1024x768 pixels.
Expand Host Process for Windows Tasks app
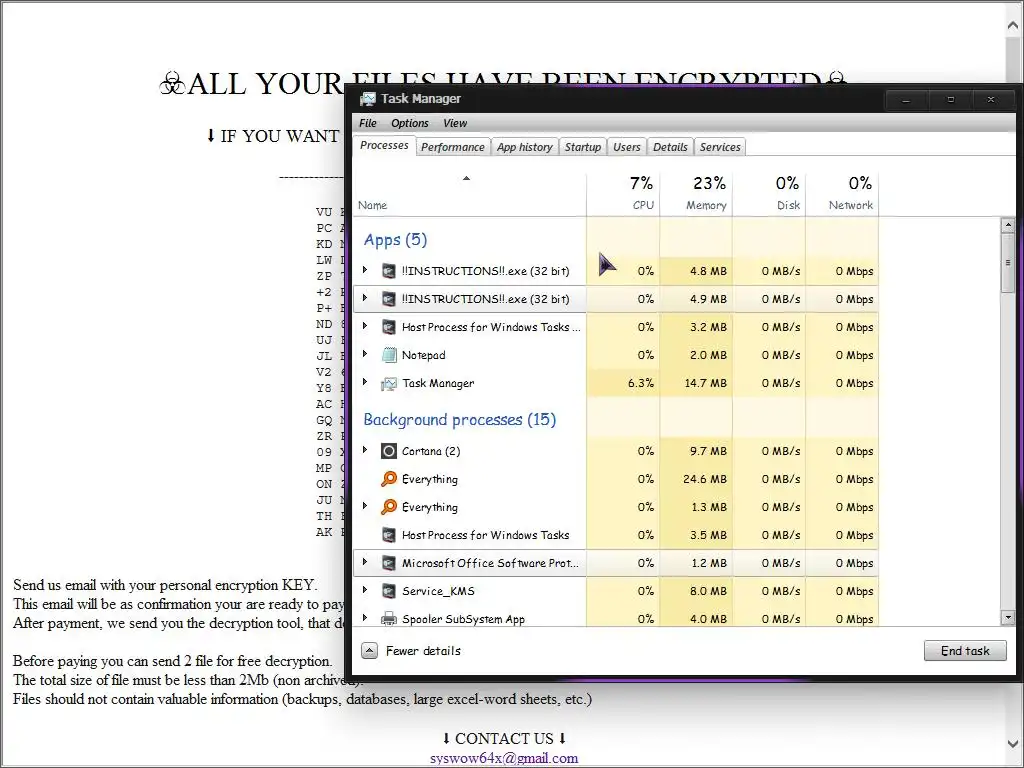[x=365, y=326]
